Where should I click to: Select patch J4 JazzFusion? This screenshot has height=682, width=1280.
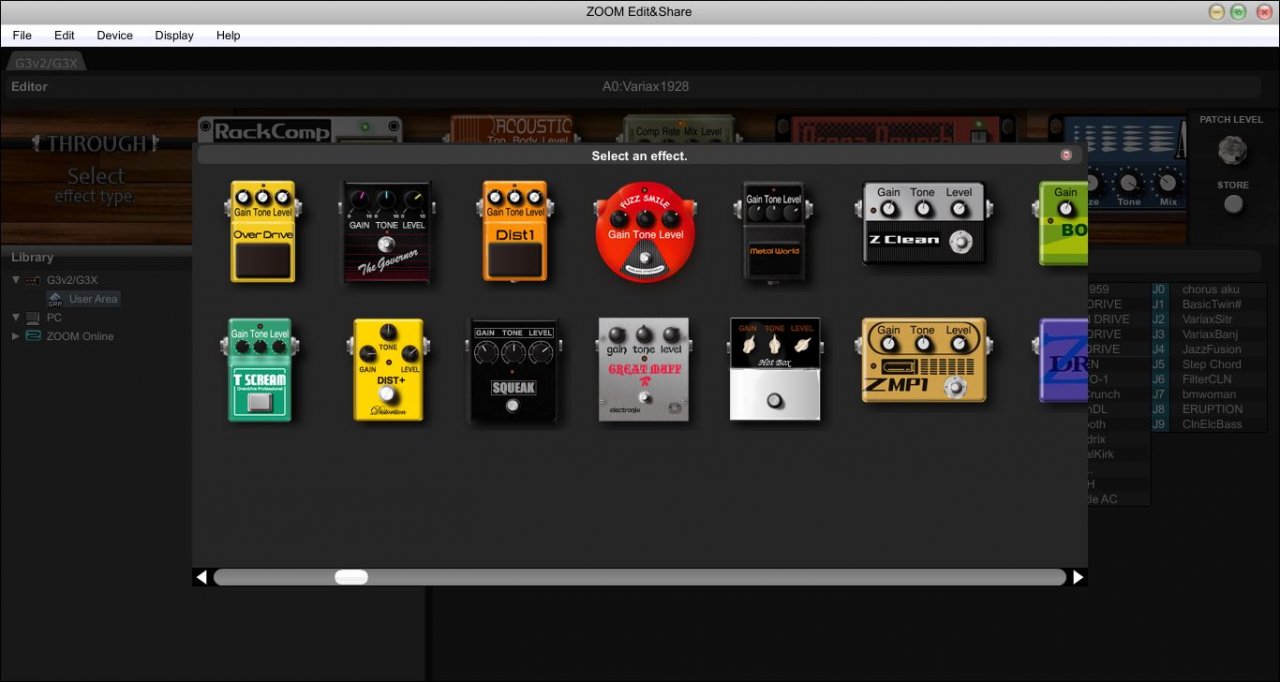[1209, 349]
